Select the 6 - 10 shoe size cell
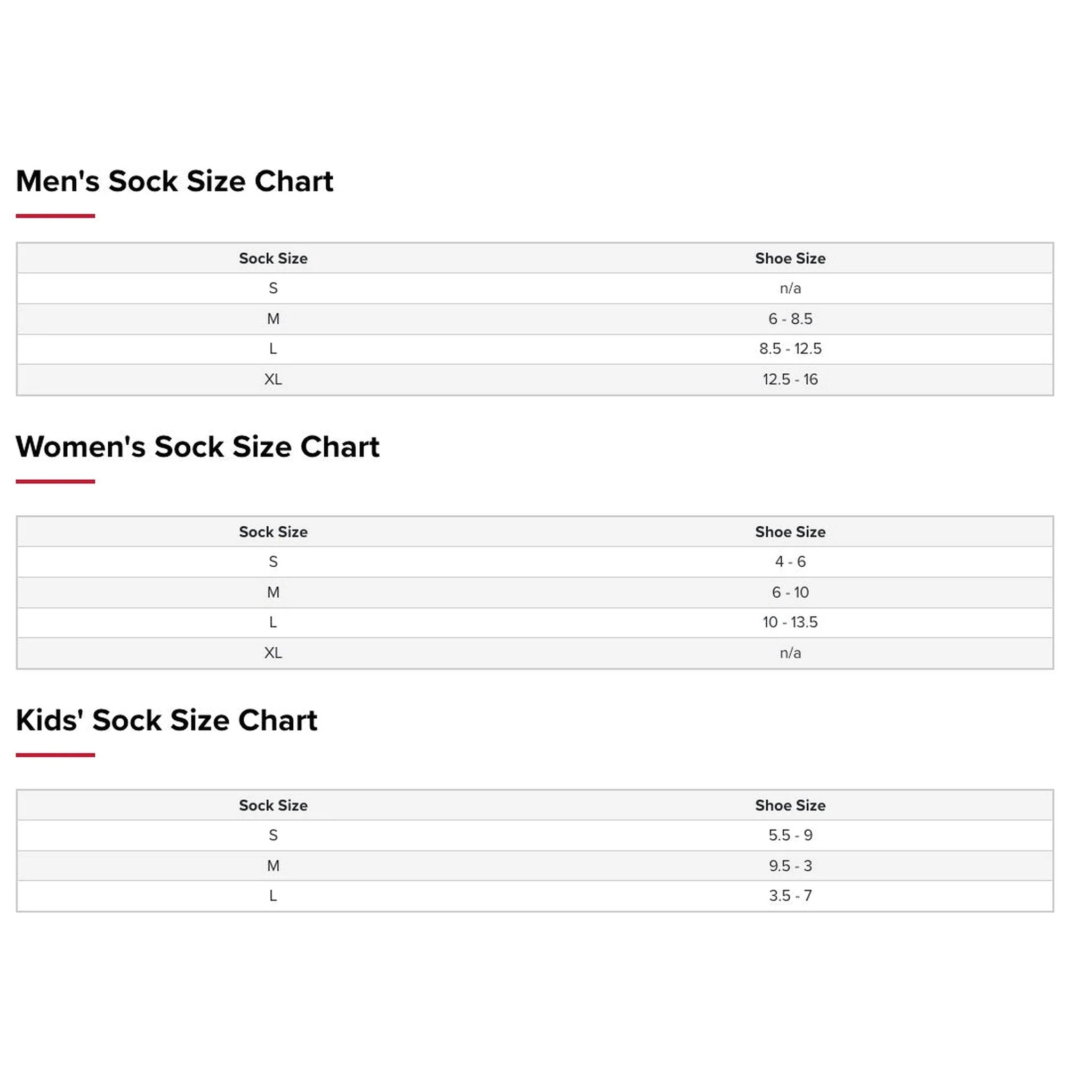This screenshot has height=1092, width=1092. click(790, 592)
